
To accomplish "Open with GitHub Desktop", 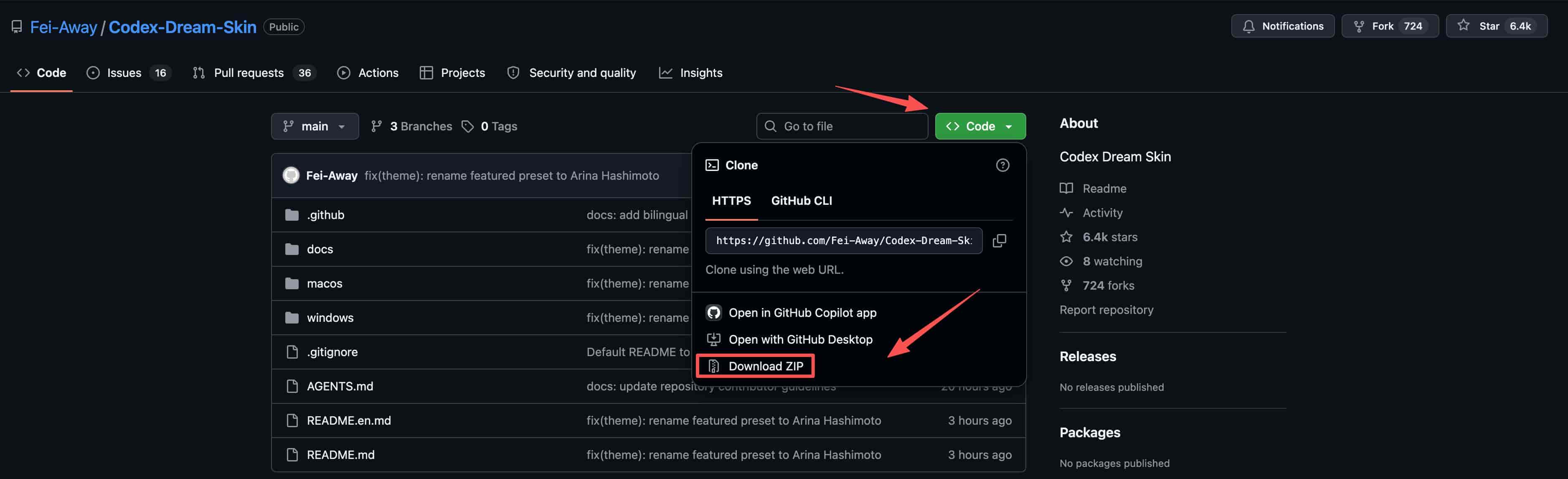I will pos(789,339).
